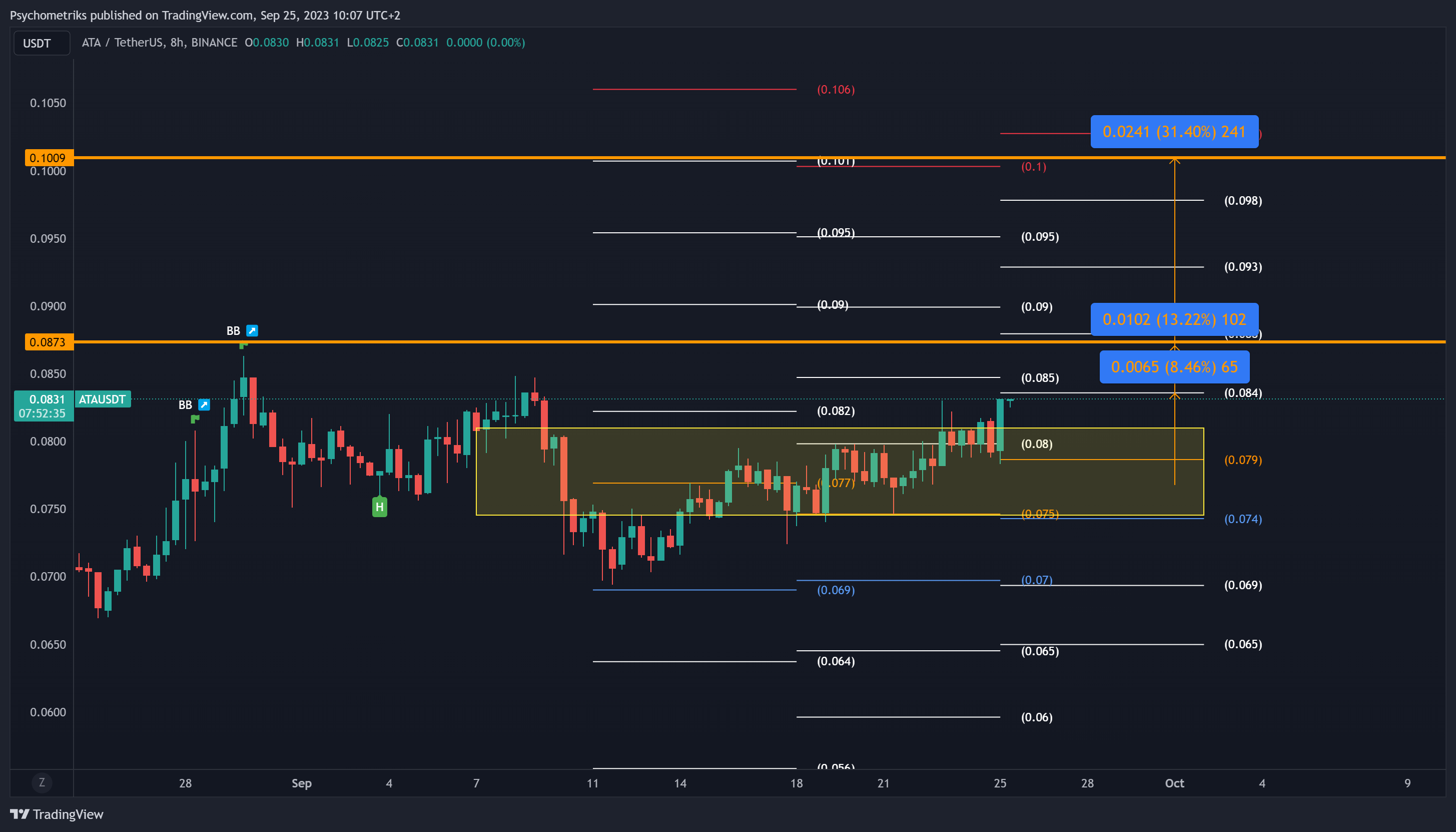
Task: Click the 0.0600 price axis label
Action: pyautogui.click(x=48, y=712)
